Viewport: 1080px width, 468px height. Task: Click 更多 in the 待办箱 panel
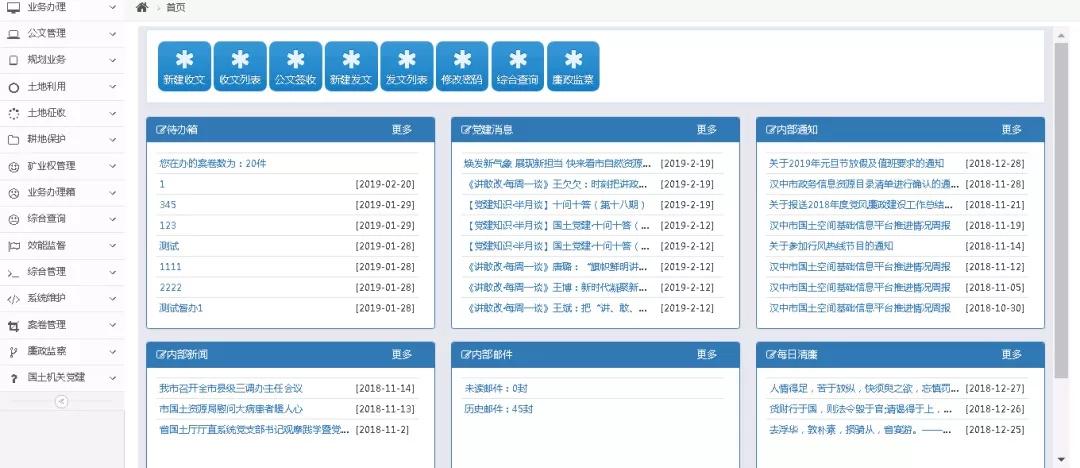[x=402, y=129]
